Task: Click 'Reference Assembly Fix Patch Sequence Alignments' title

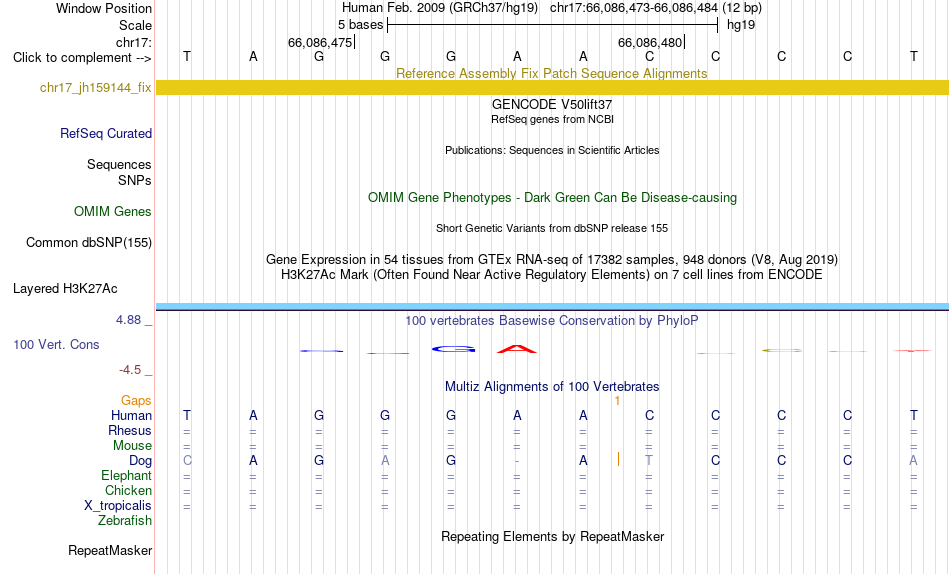Action: [x=552, y=73]
